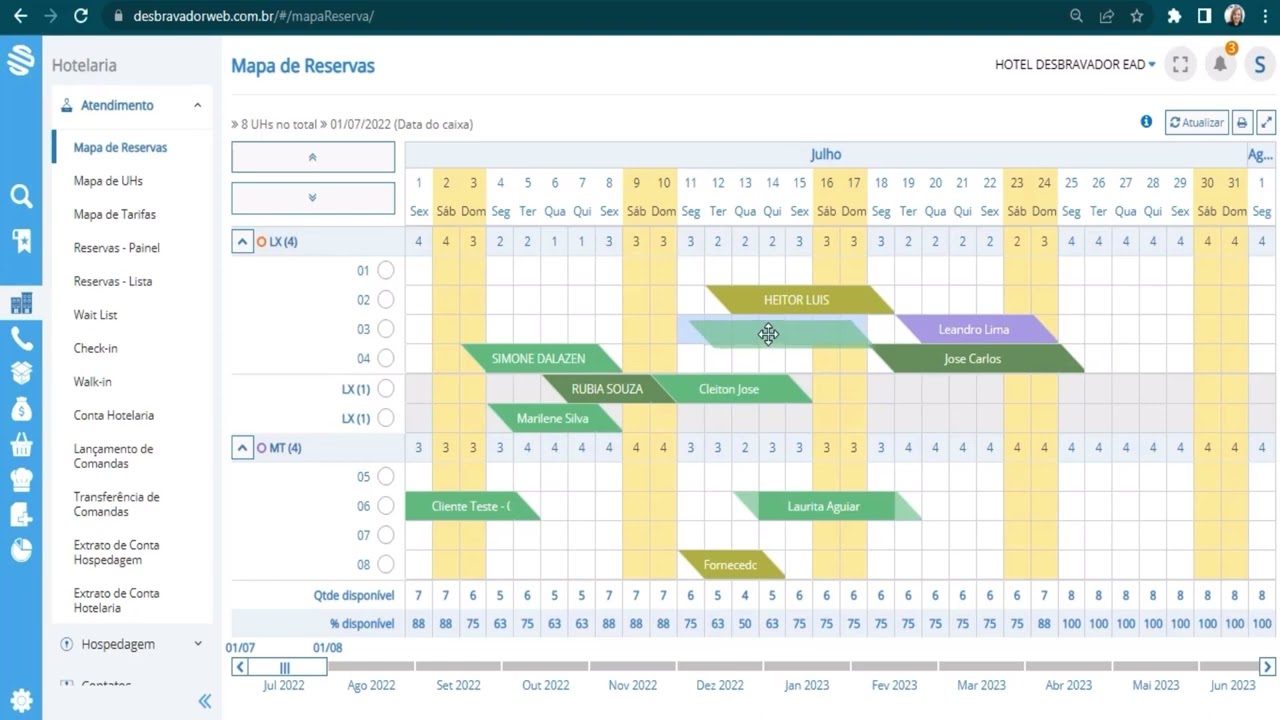Select the radio circle for room 01
Viewport: 1280px width, 720px height.
point(386,270)
